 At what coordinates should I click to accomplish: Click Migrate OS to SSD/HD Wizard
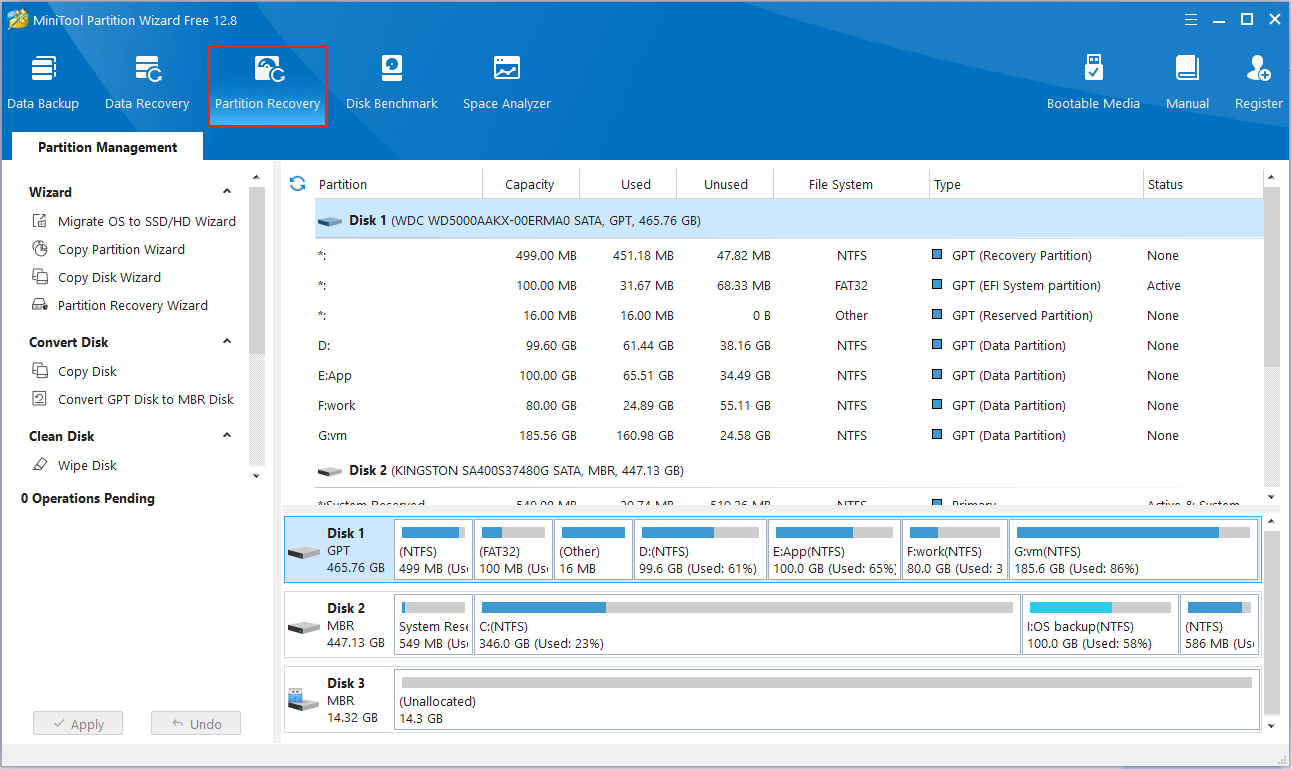(x=146, y=221)
